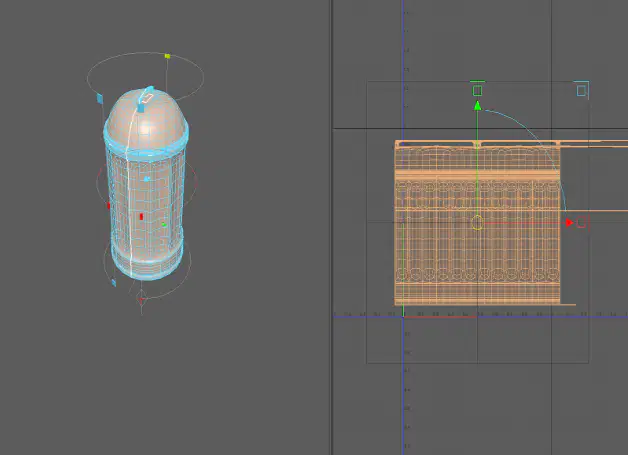628x455 pixels.
Task: Select the green upward move arrow in UV editor
Action: click(477, 106)
